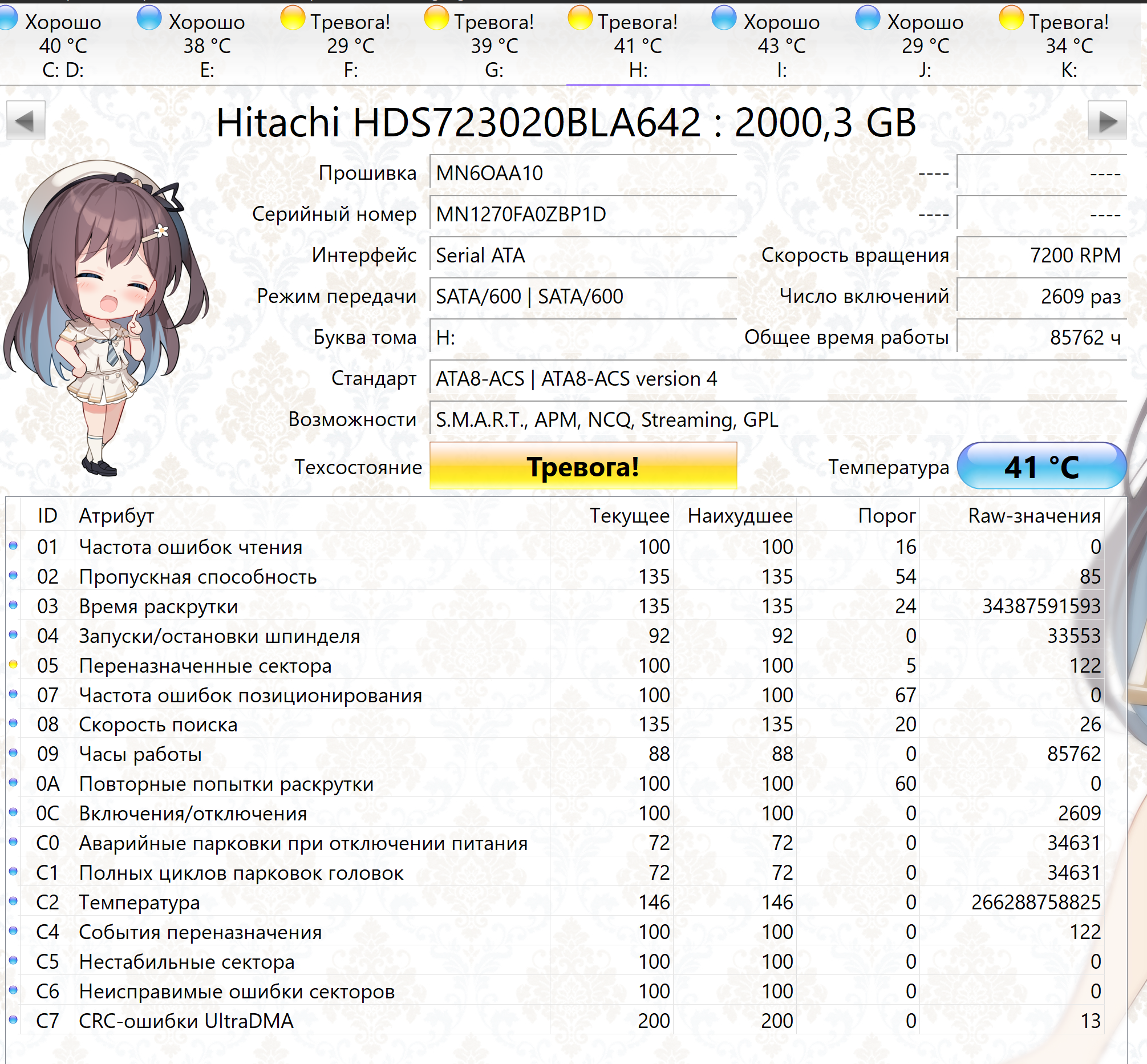This screenshot has height=1064, width=1147.
Task: Click the power-on hours 85762 ч
Action: coord(1041,337)
